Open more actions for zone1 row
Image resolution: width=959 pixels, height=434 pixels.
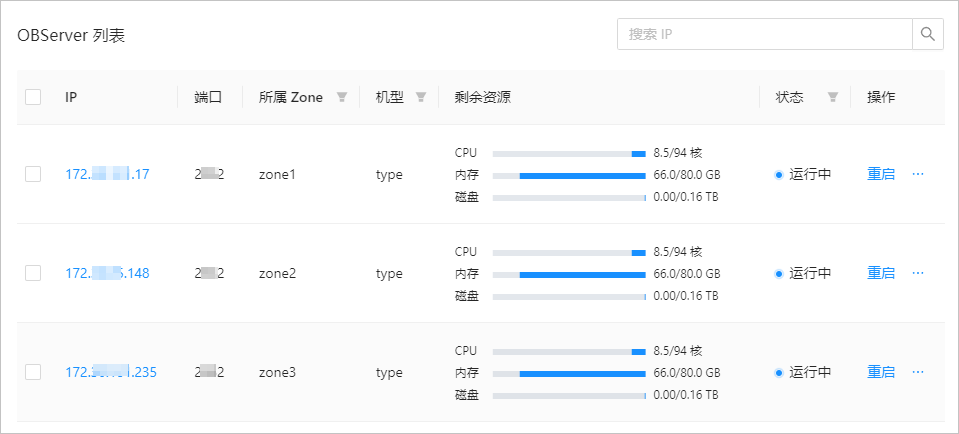(x=917, y=174)
